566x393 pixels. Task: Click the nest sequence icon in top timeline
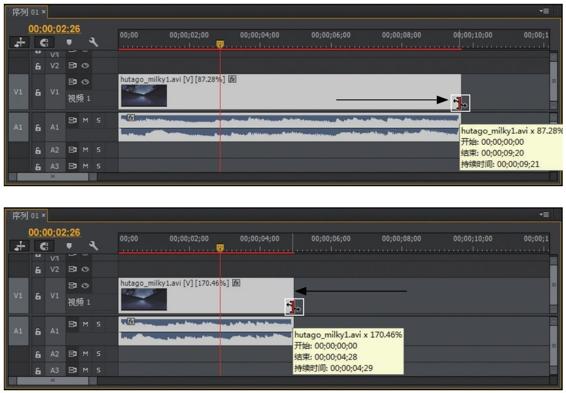coord(20,43)
